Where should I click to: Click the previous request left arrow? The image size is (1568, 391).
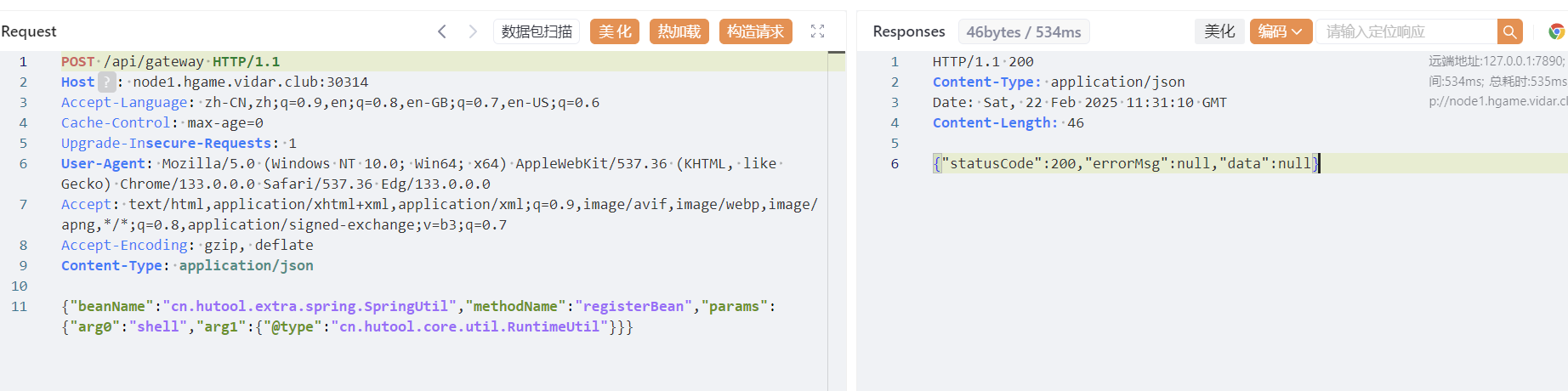(441, 31)
